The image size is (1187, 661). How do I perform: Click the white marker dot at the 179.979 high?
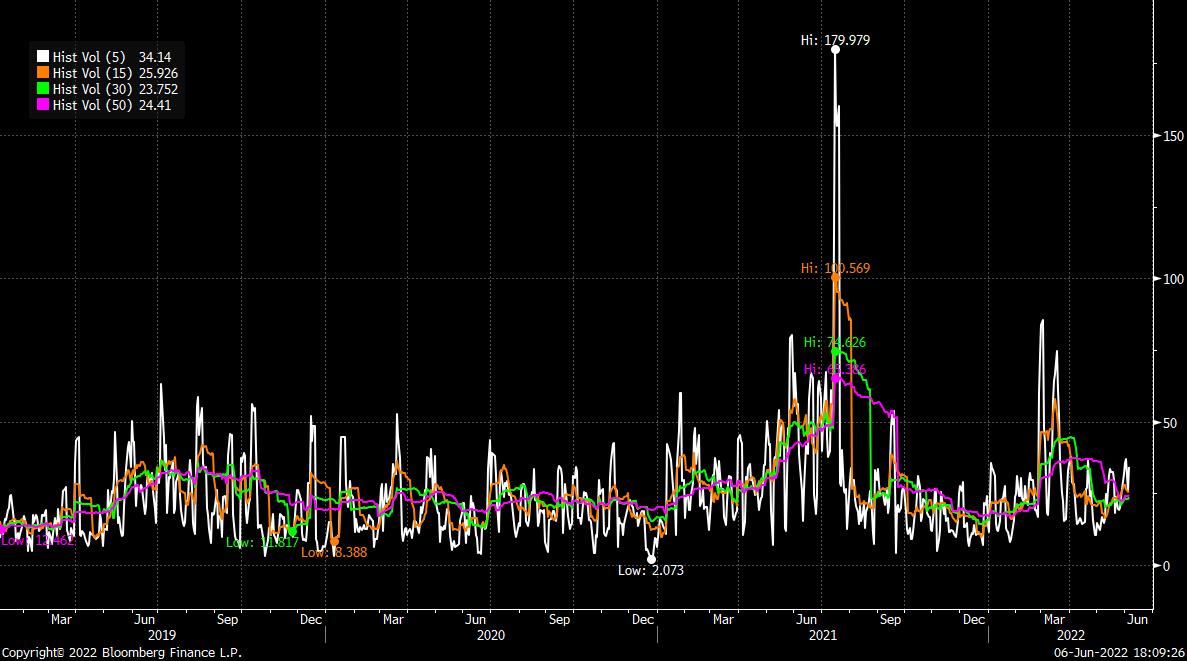pos(835,49)
